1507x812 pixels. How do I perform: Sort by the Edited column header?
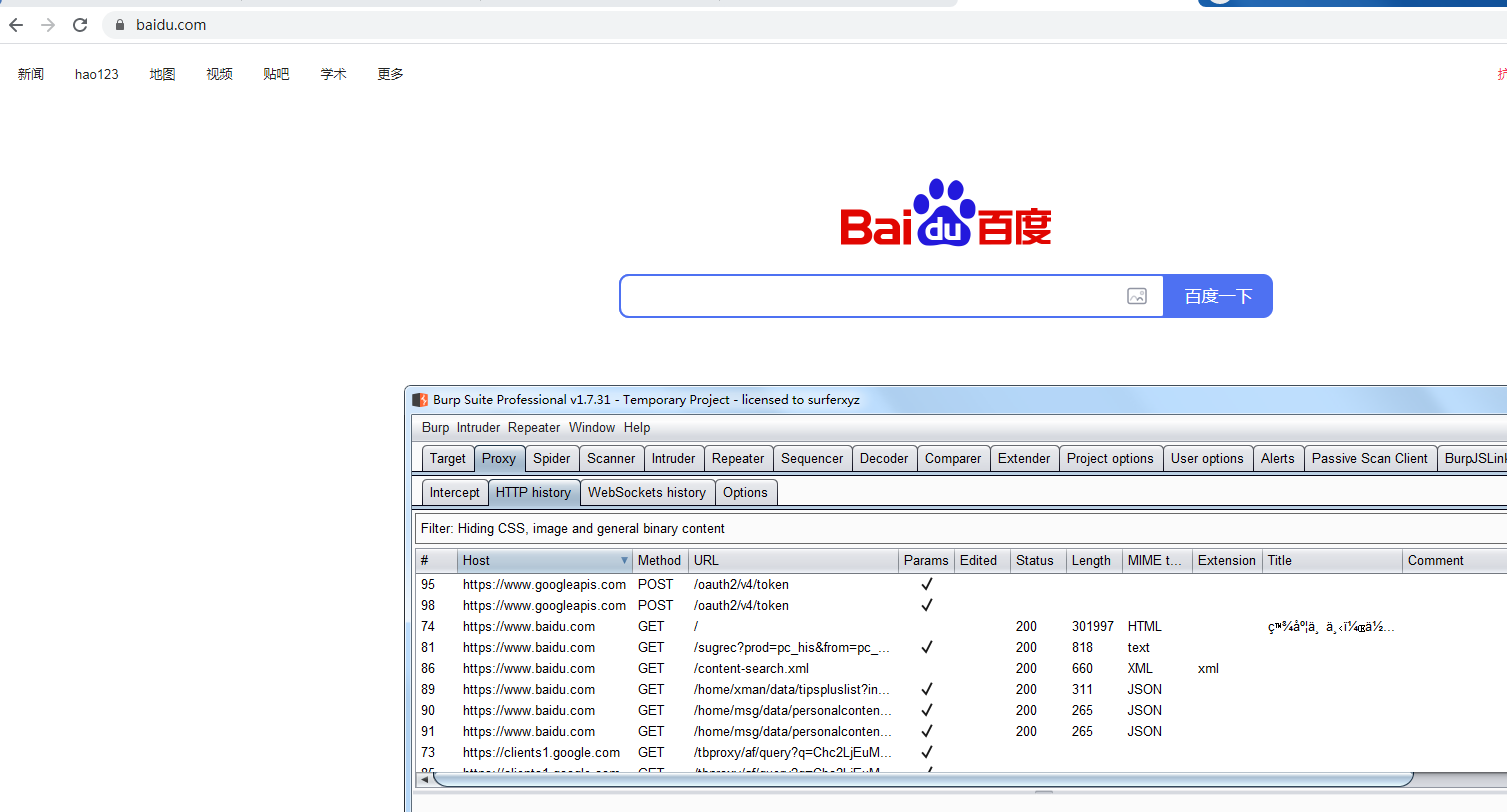982,560
